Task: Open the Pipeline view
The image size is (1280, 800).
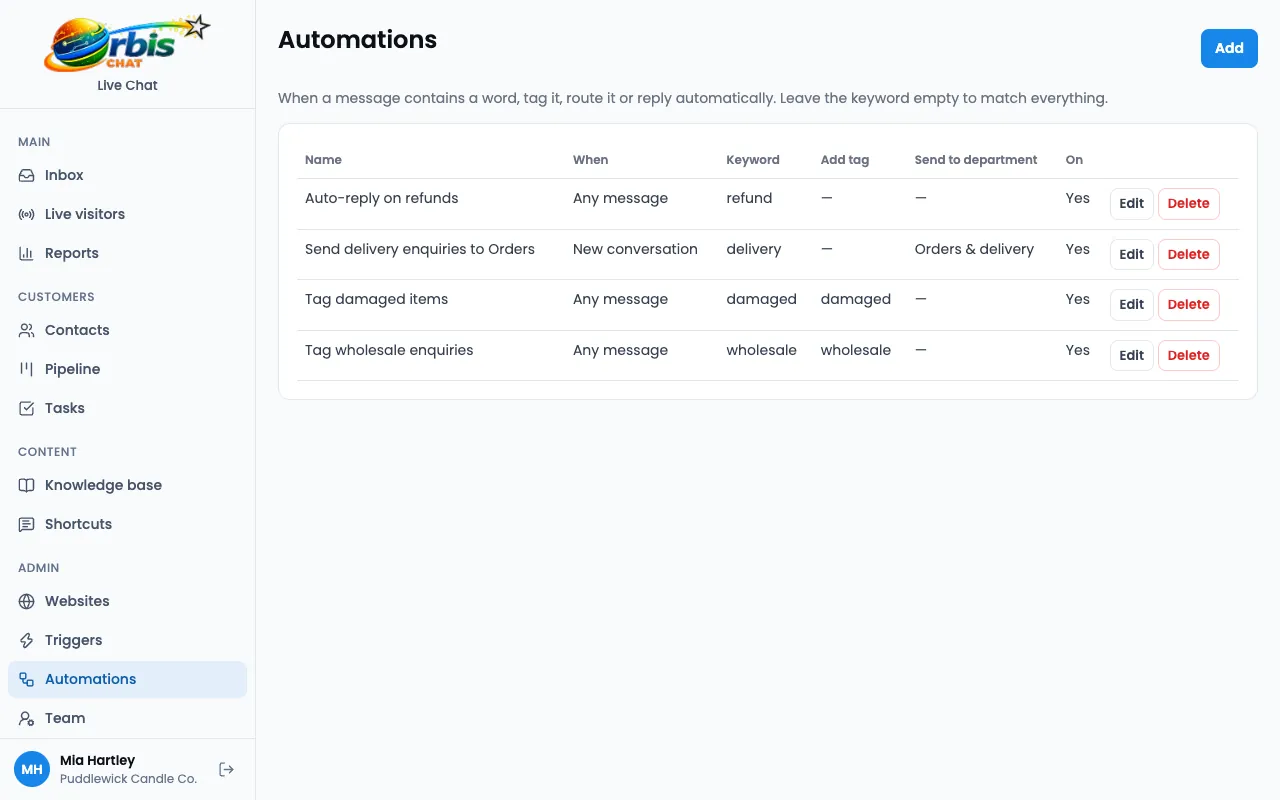Action: [127, 369]
